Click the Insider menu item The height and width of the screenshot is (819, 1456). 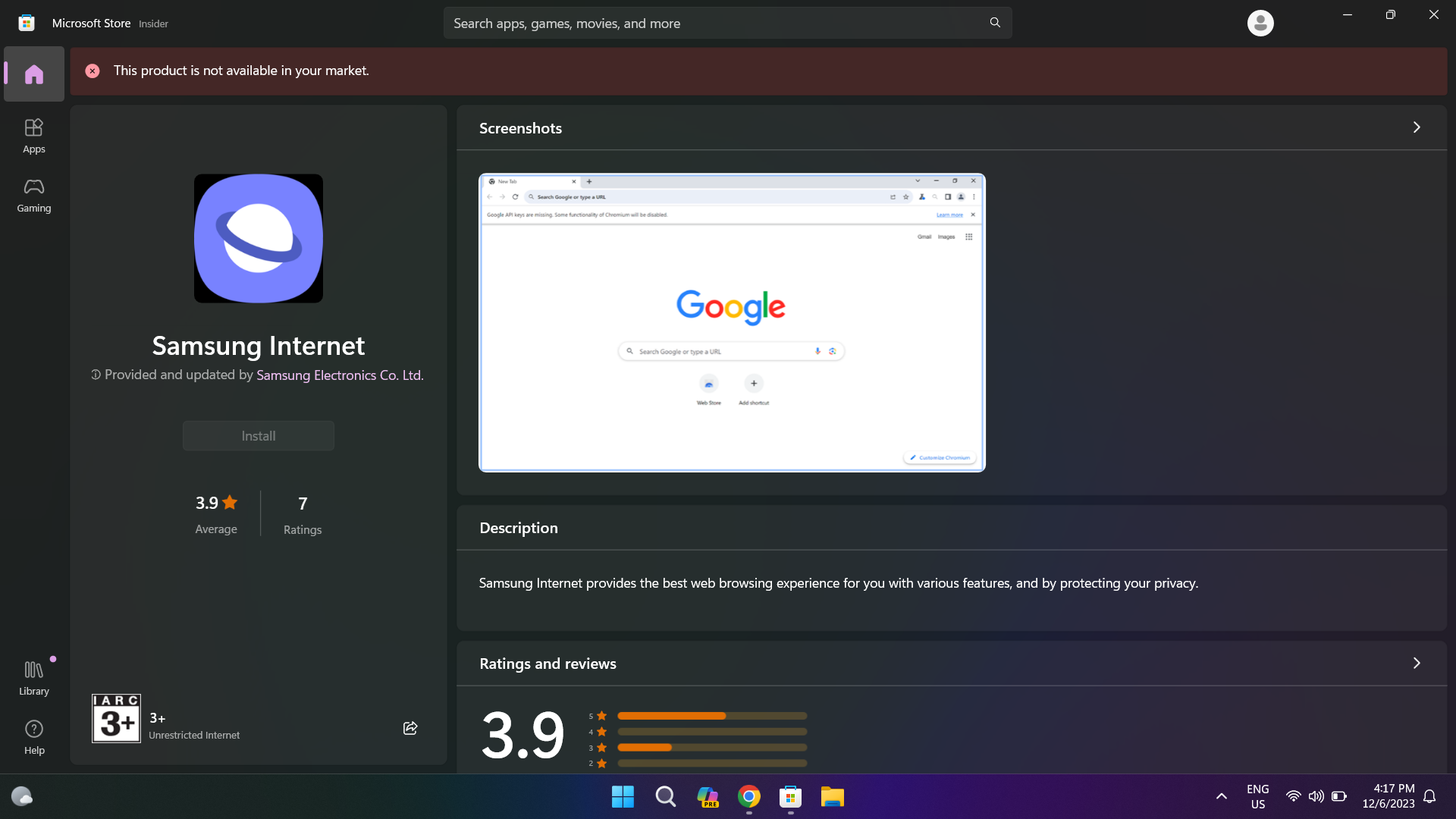pyautogui.click(x=153, y=24)
